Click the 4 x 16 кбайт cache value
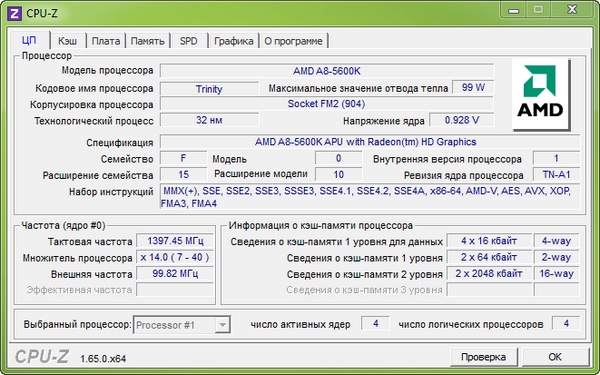600x375 pixels. (x=489, y=241)
